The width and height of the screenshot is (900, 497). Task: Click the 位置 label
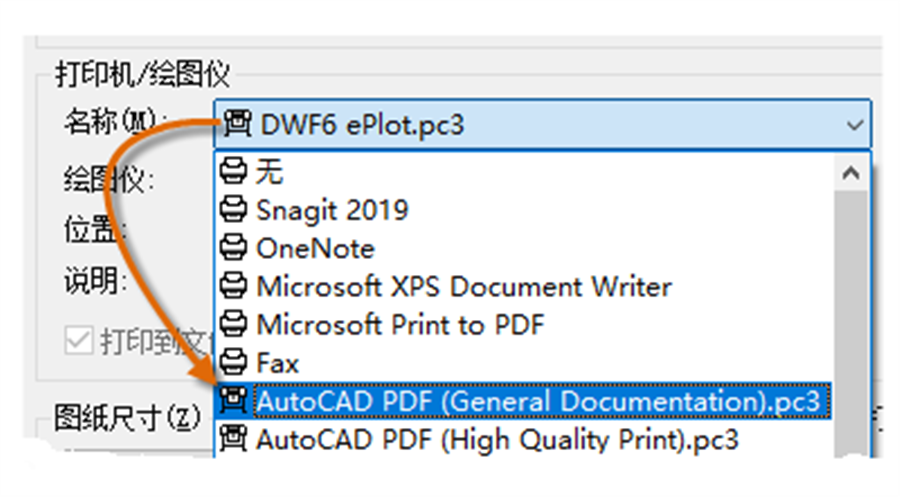95,231
